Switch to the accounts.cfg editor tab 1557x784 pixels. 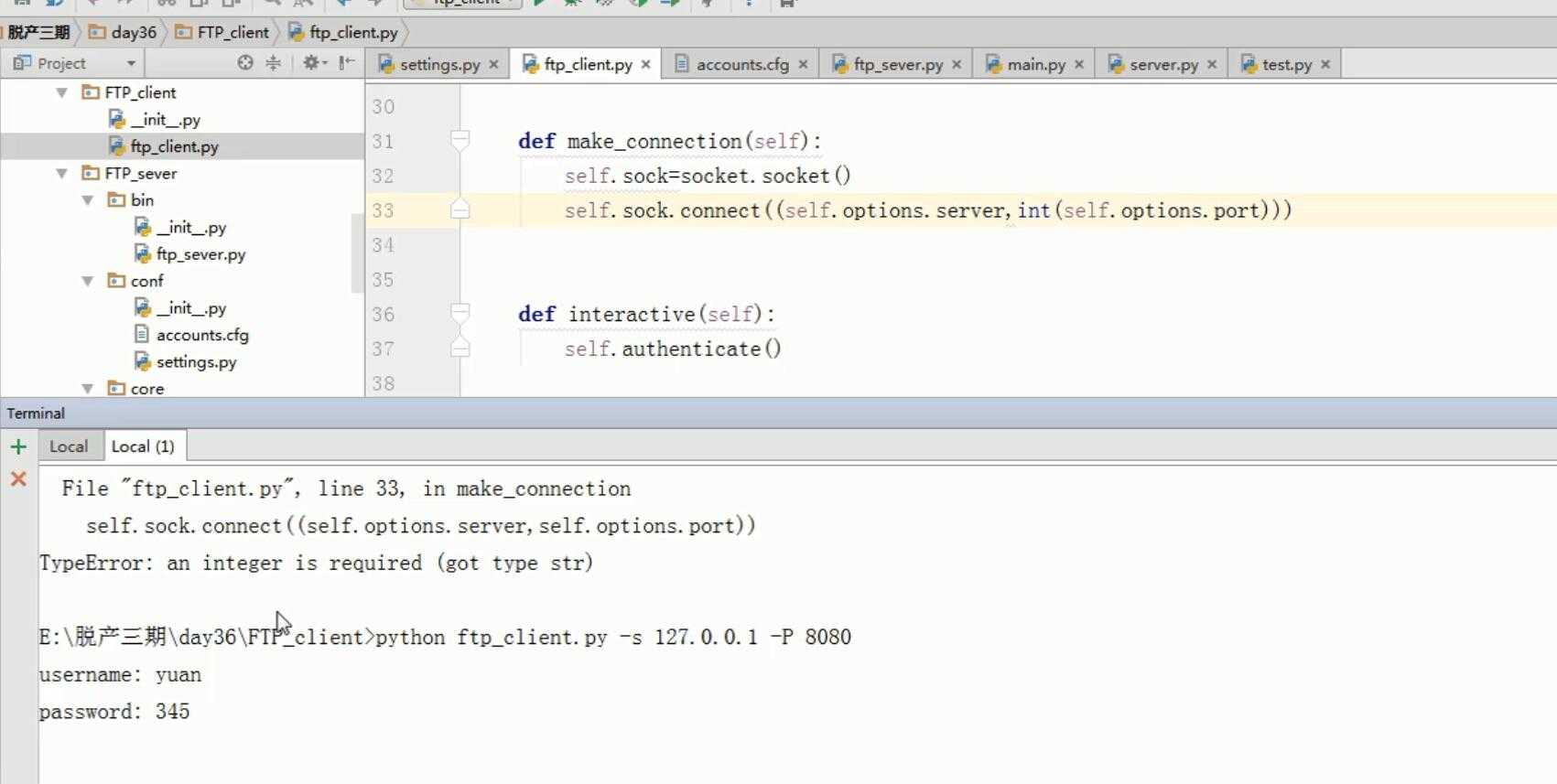(x=741, y=64)
